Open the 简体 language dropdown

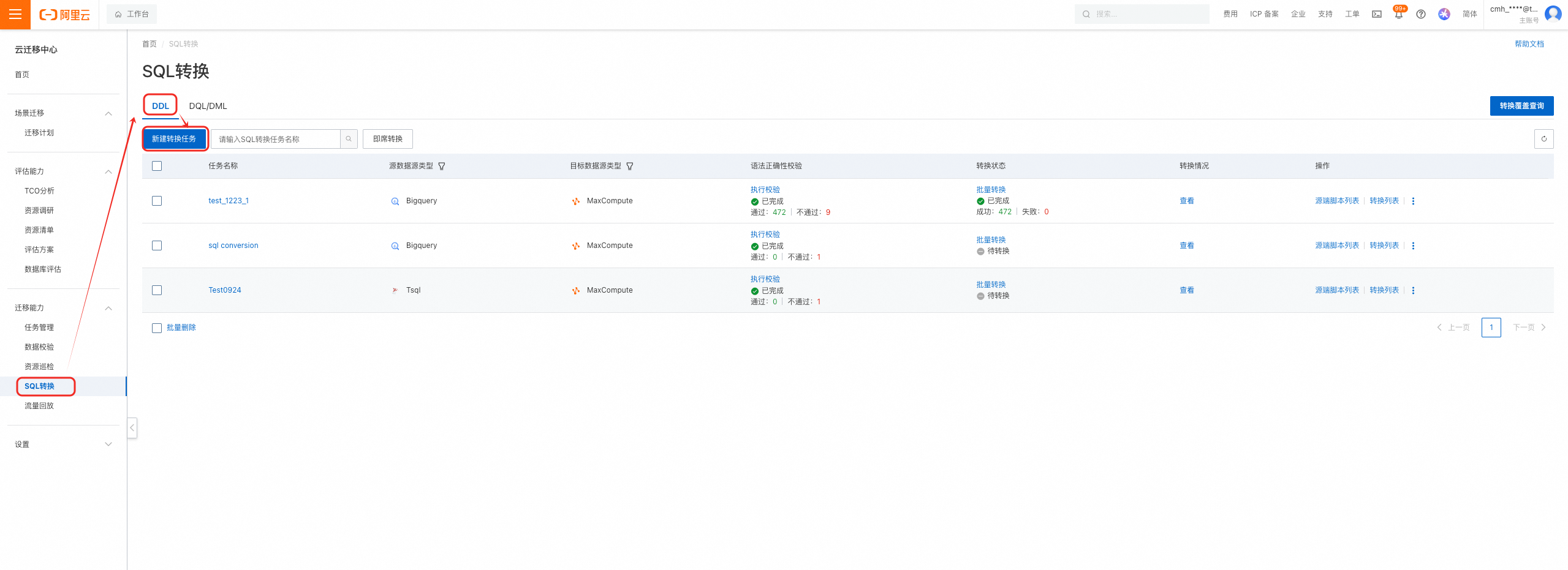1469,14
